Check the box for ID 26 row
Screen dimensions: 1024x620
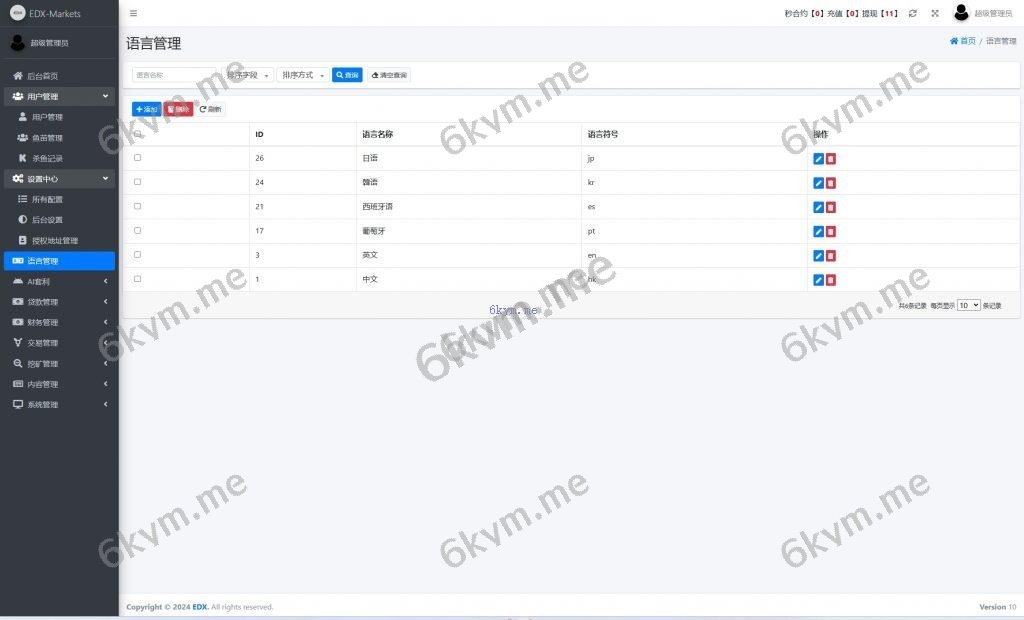coord(137,158)
